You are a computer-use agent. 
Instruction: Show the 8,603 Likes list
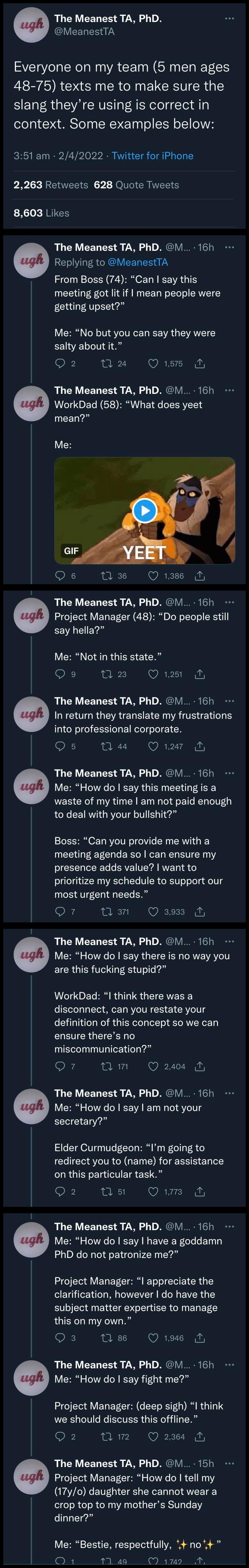41,213
